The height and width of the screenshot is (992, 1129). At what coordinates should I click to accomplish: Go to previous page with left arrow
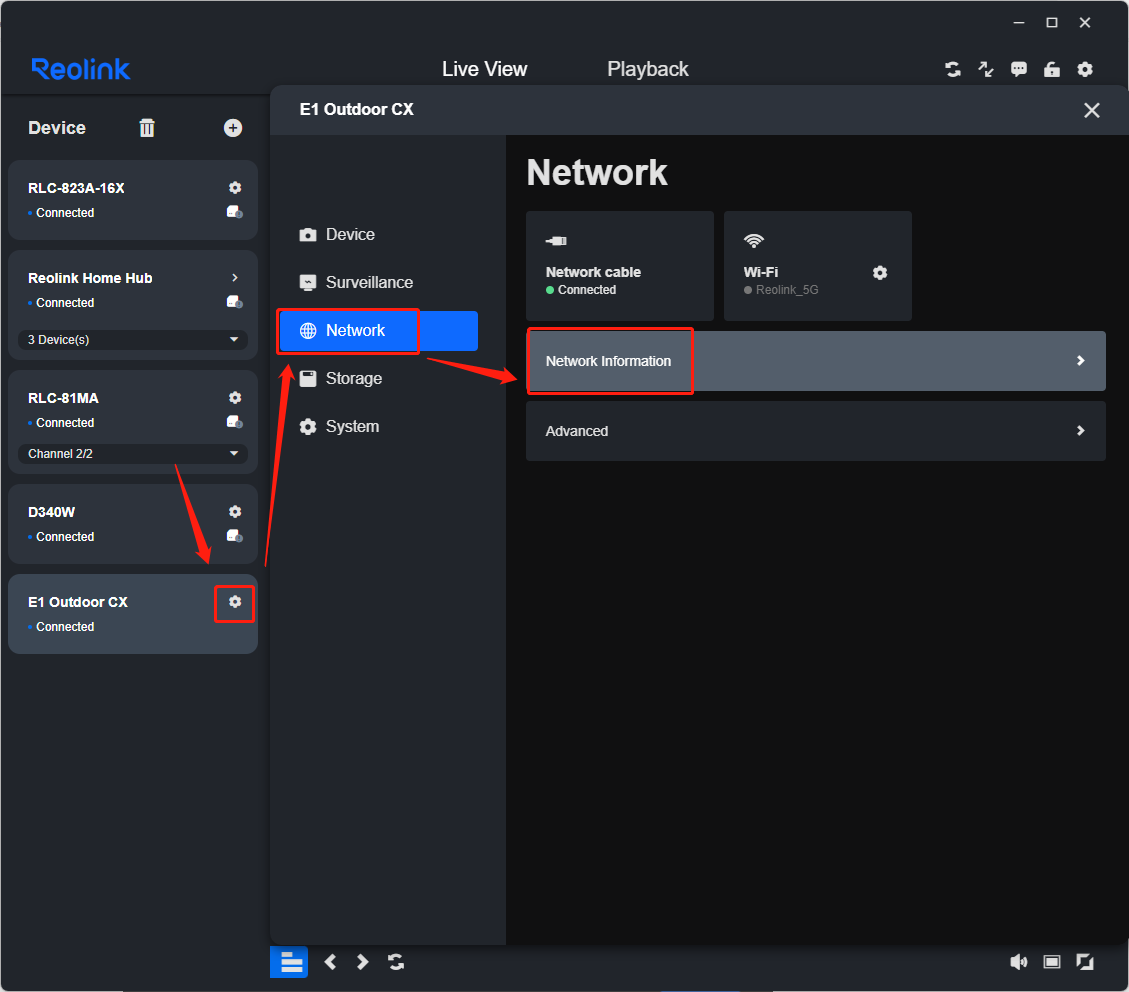[330, 962]
